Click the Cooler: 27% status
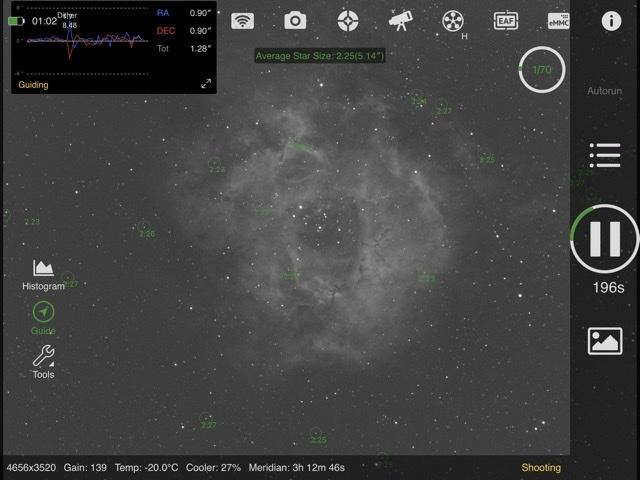The height and width of the screenshot is (480, 640). [213, 467]
